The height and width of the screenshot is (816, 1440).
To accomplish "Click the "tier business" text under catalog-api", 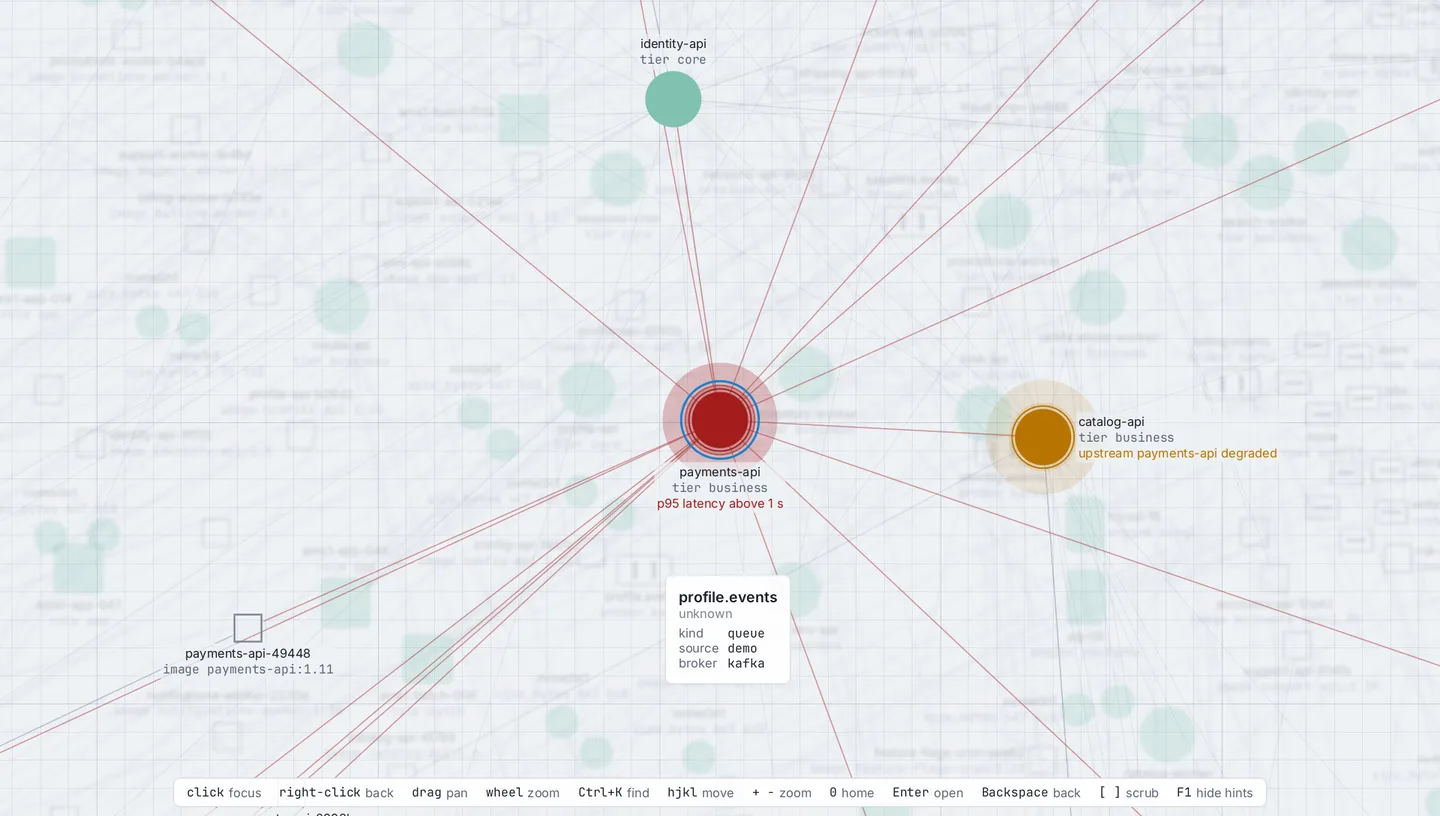I will click(x=1126, y=438).
